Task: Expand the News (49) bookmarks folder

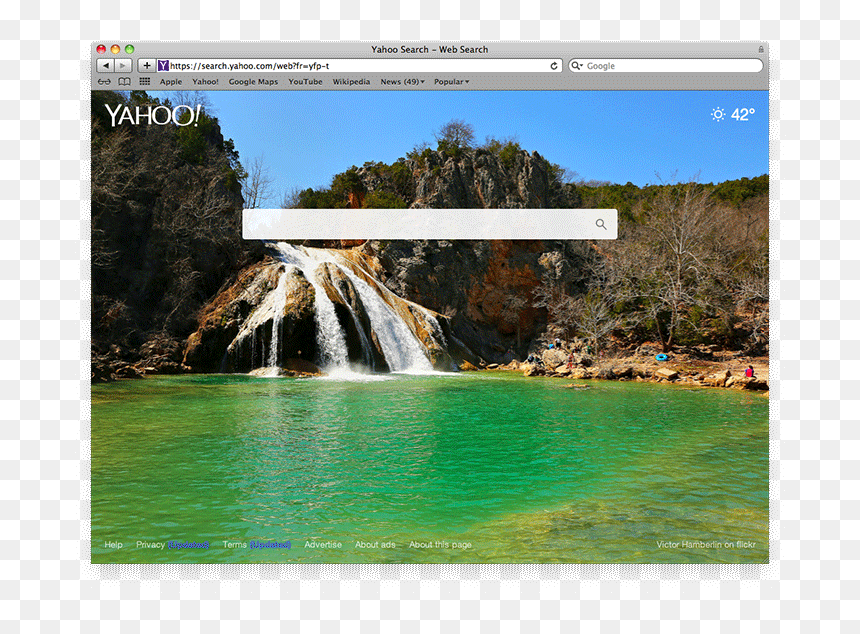Action: pos(403,82)
